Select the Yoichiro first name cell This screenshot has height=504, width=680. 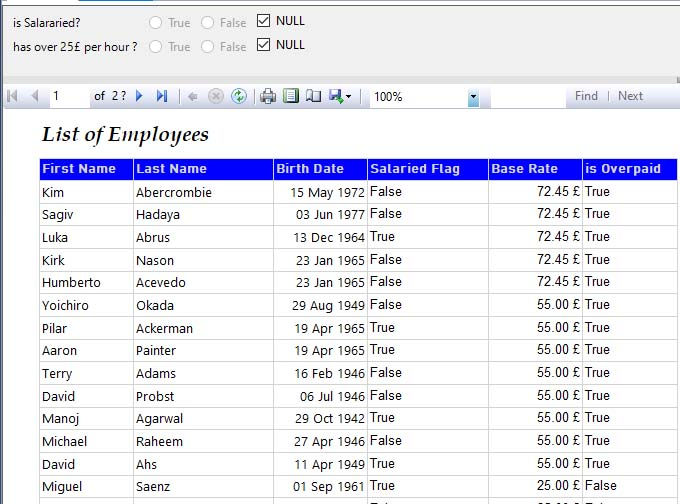pyautogui.click(x=86, y=305)
